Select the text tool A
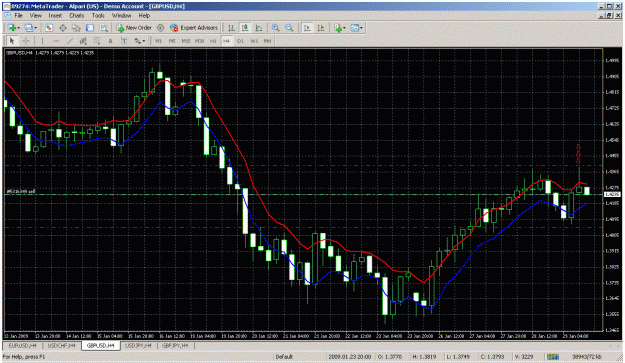This screenshot has width=625, height=363. [x=110, y=41]
